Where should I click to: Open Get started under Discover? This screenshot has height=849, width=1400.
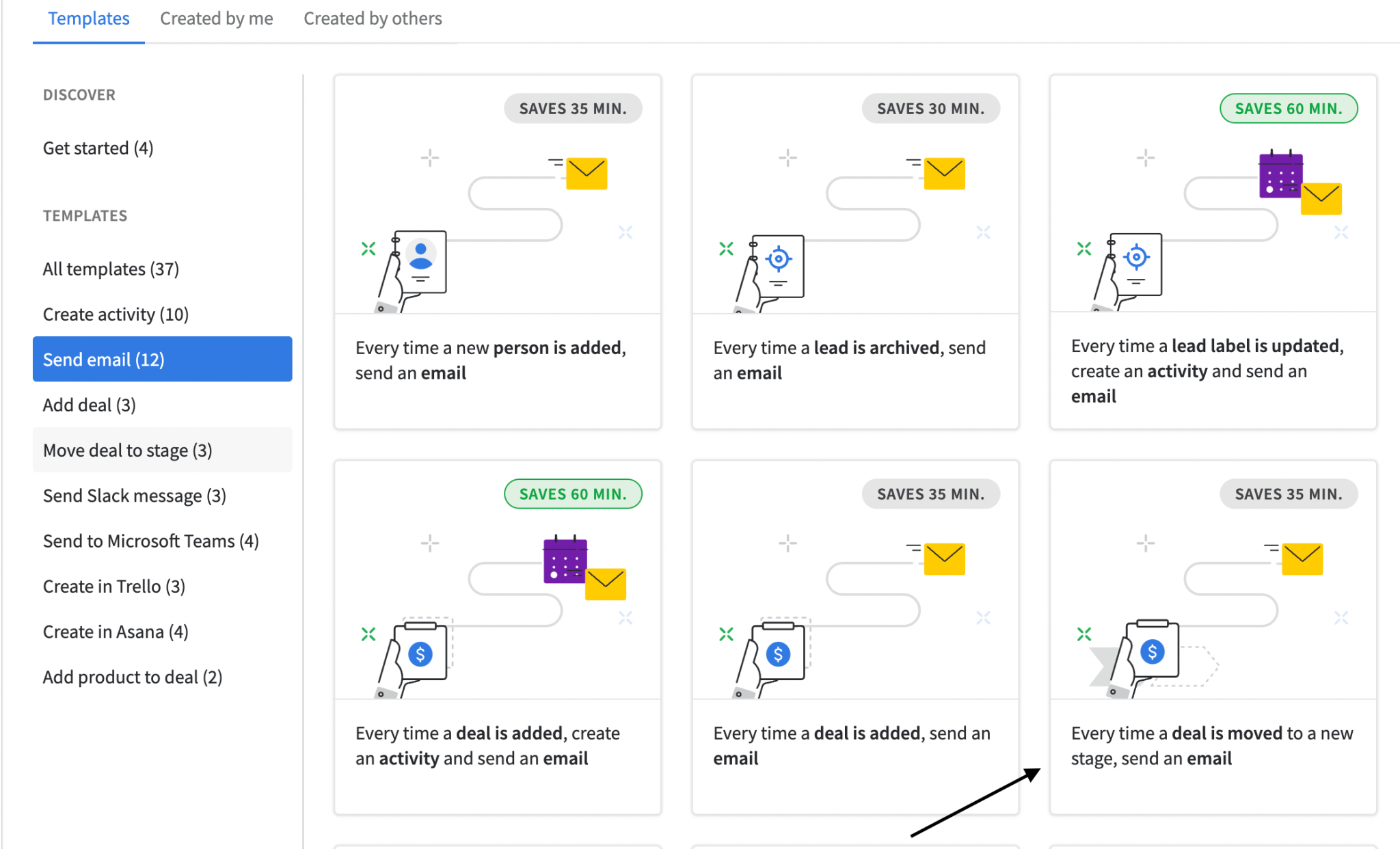click(x=98, y=148)
